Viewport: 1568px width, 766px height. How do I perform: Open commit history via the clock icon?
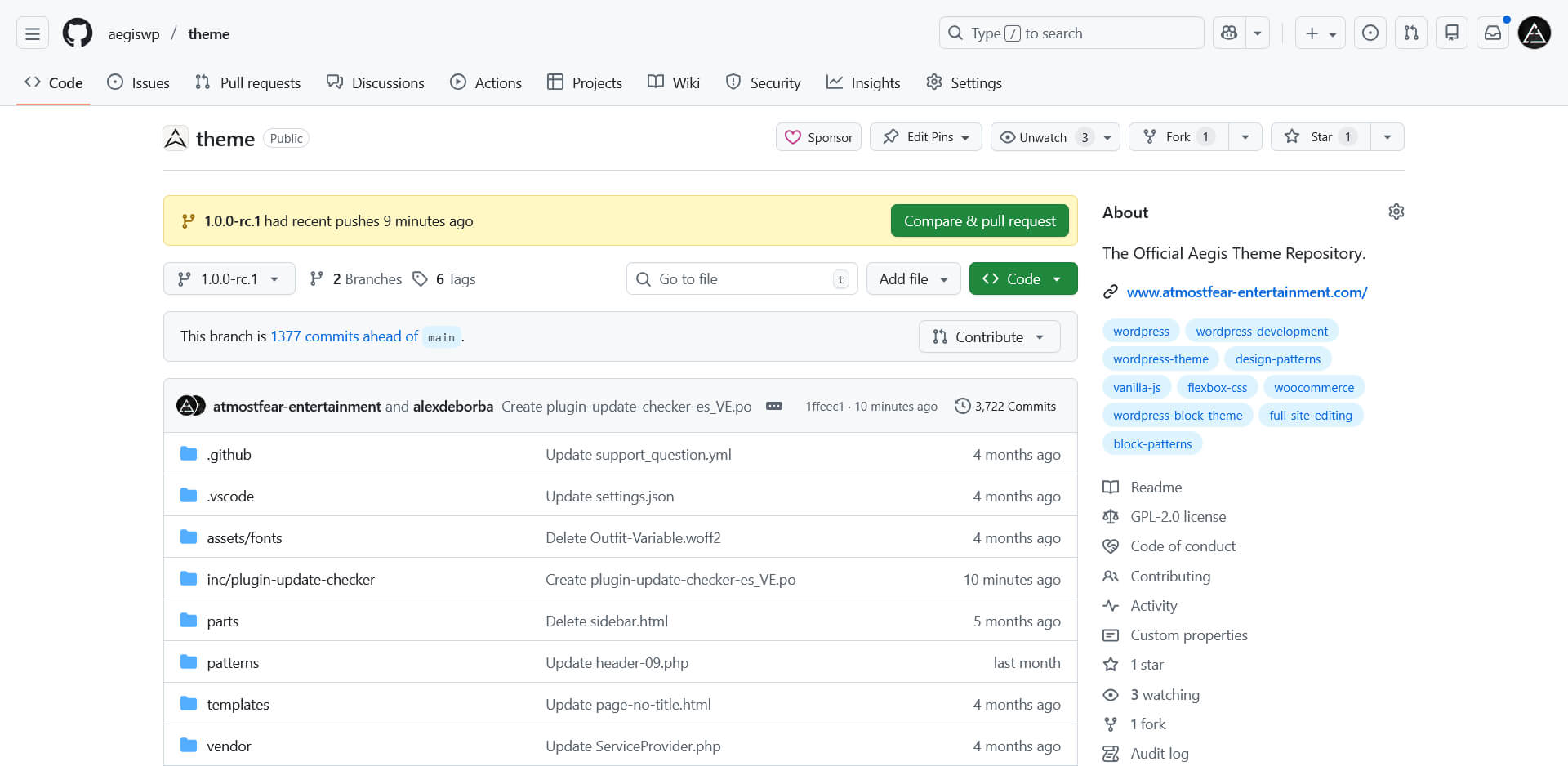click(961, 405)
